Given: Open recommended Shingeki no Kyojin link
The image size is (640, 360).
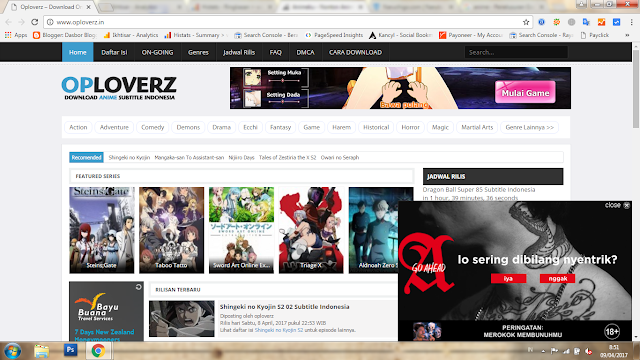Looking at the screenshot, I should pyautogui.click(x=129, y=158).
